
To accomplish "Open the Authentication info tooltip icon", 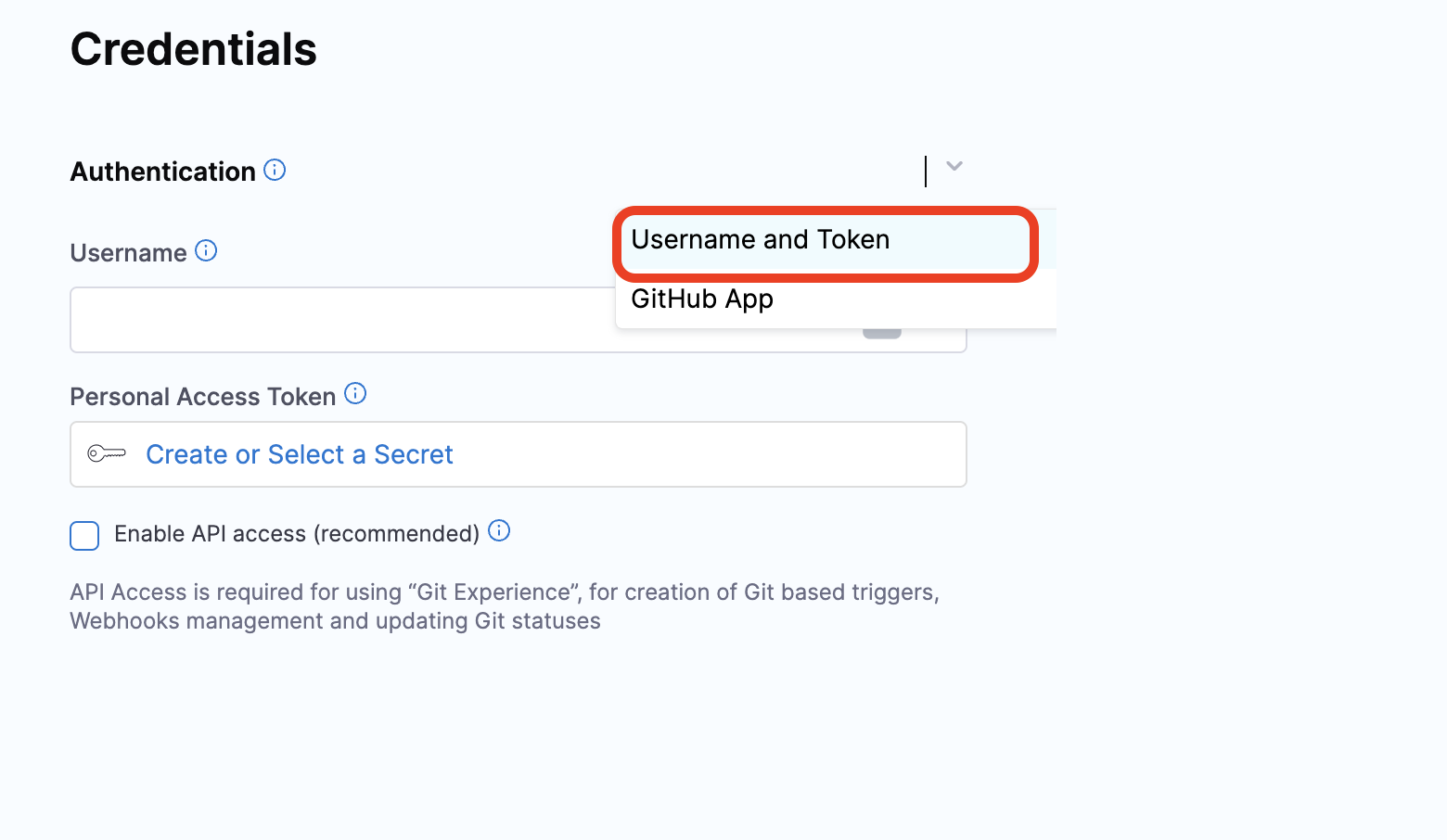I will 275,170.
